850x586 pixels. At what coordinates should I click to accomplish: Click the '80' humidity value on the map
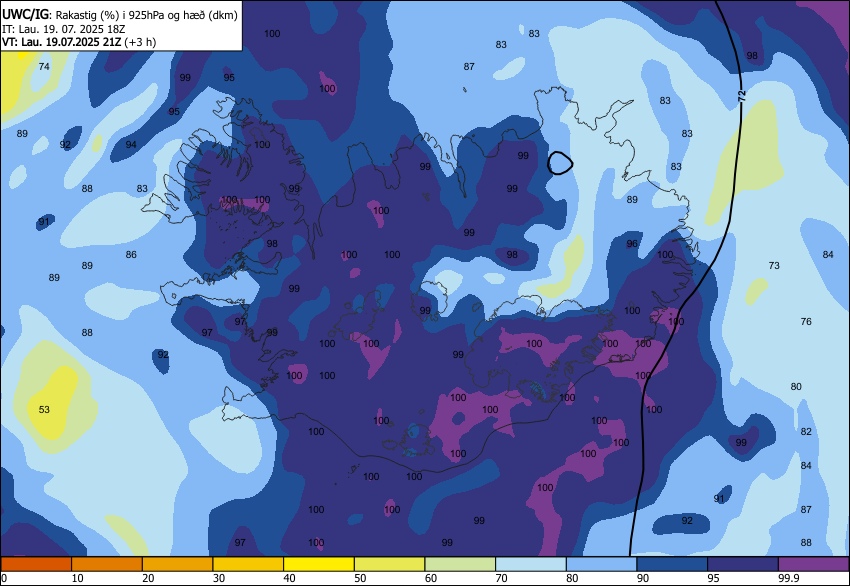tap(796, 387)
